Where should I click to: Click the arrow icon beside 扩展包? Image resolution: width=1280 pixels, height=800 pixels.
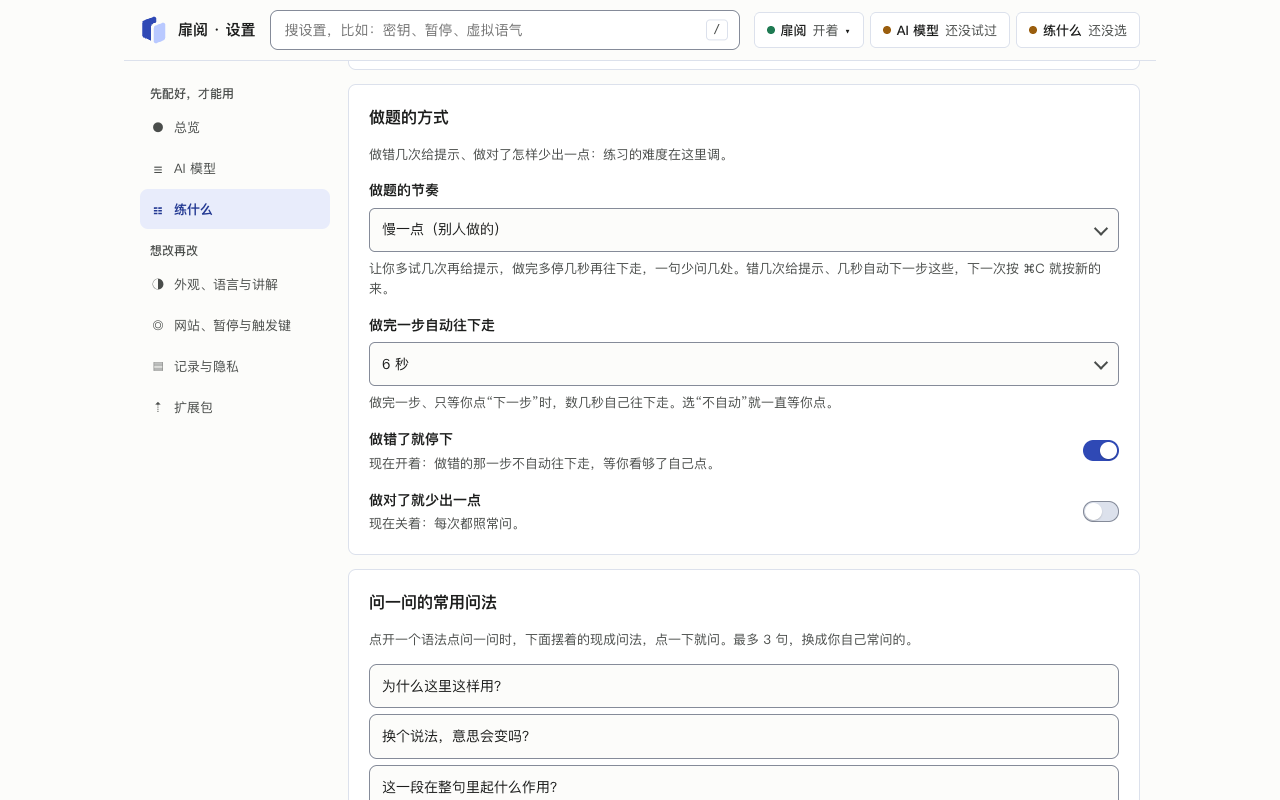click(x=158, y=407)
